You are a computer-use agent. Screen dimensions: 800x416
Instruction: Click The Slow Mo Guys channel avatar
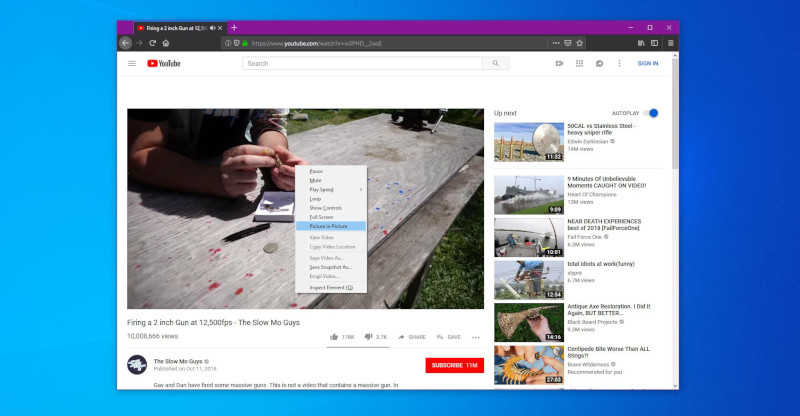(x=137, y=365)
